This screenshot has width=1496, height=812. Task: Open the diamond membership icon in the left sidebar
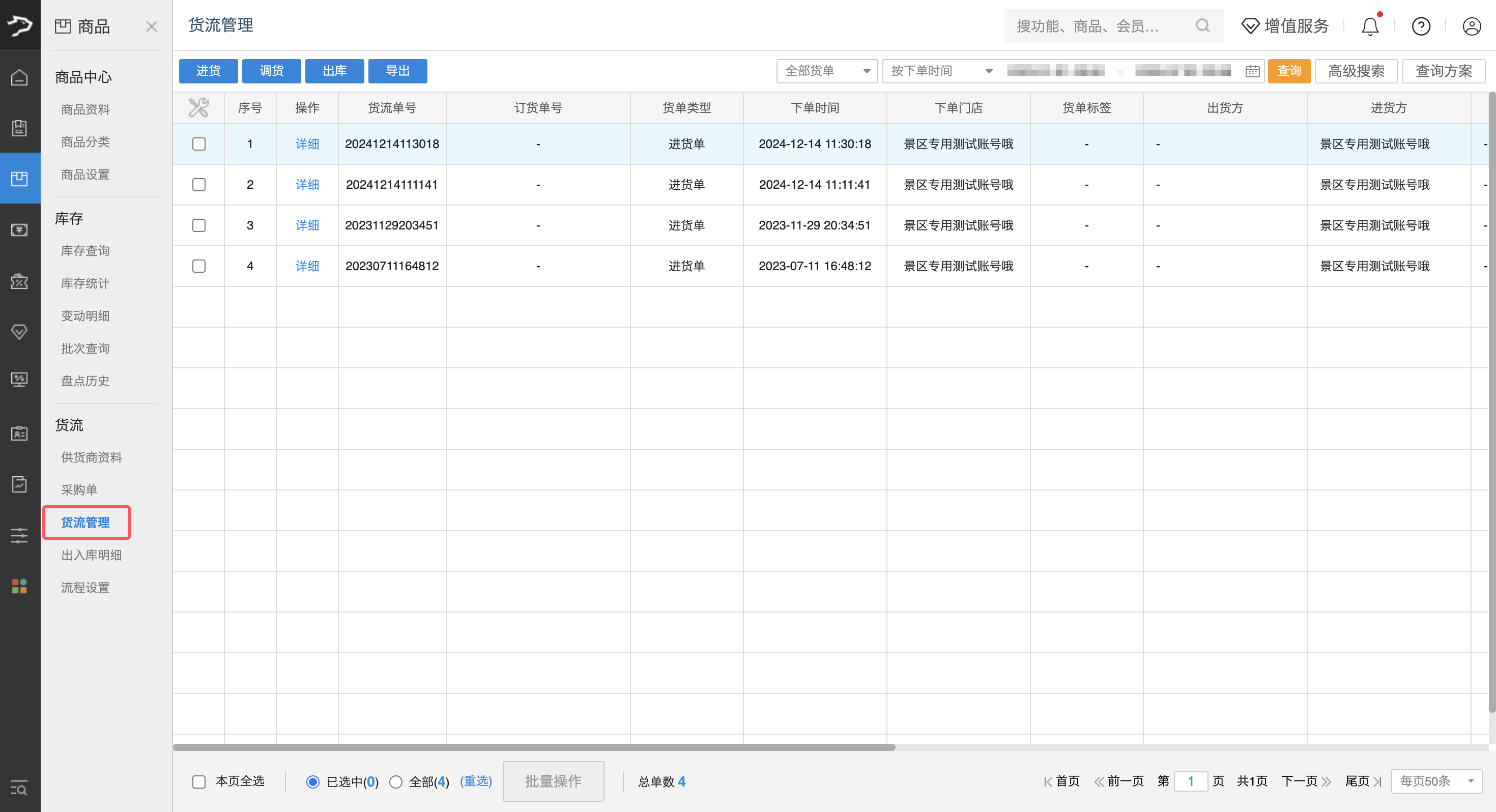click(19, 332)
